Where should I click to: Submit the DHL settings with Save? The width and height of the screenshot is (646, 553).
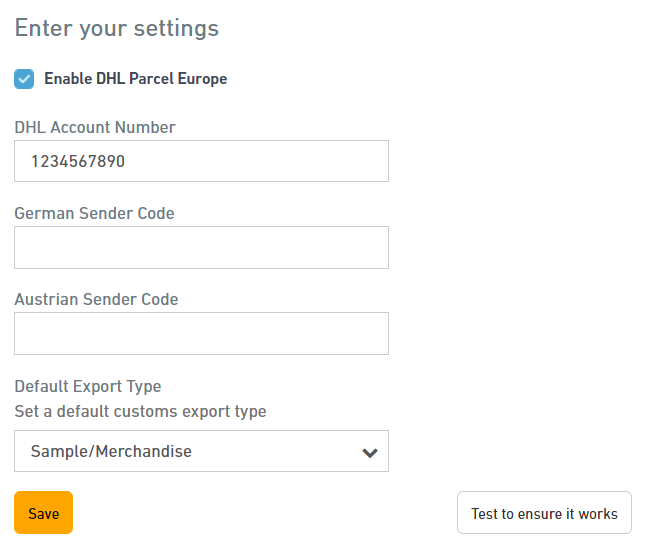(x=43, y=513)
